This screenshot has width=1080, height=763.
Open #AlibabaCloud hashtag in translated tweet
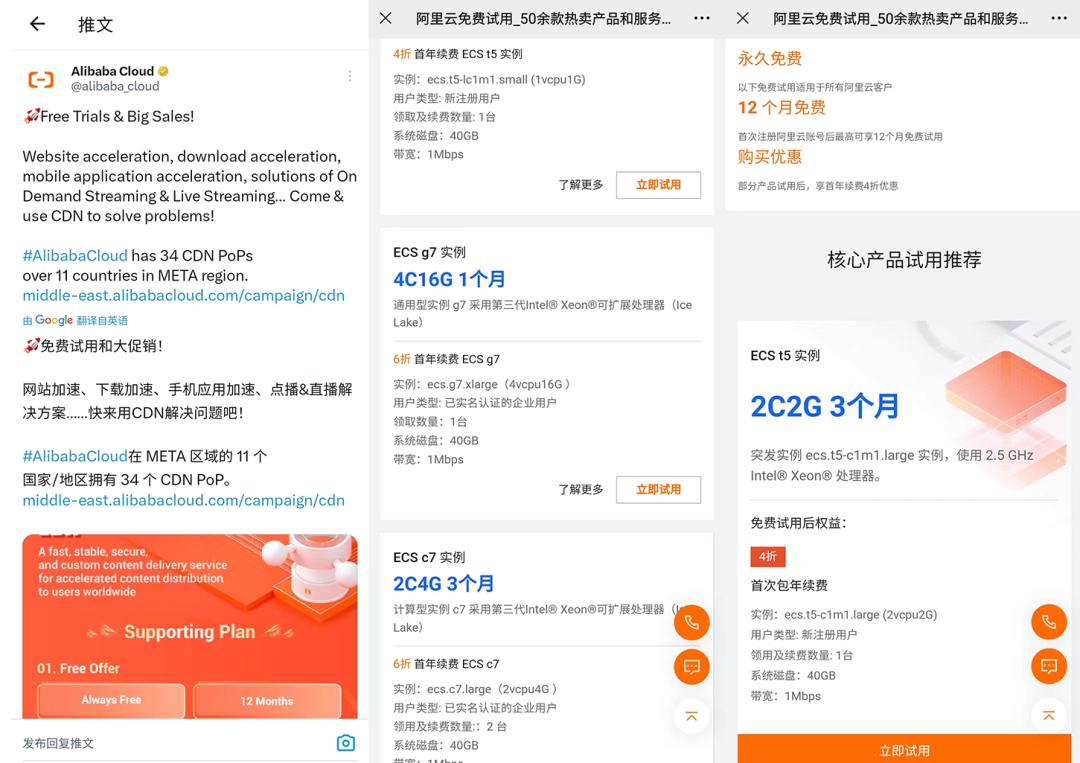point(75,456)
